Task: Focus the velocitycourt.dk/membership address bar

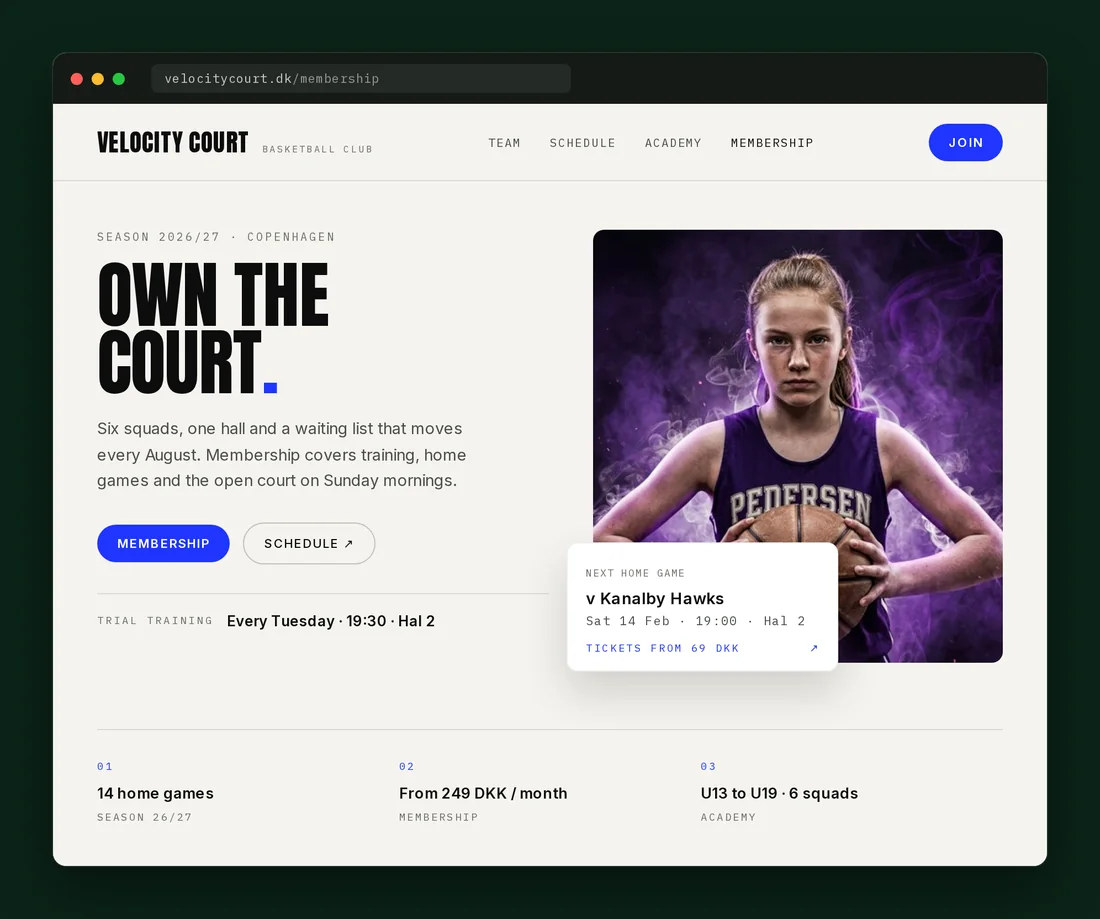Action: click(x=361, y=79)
